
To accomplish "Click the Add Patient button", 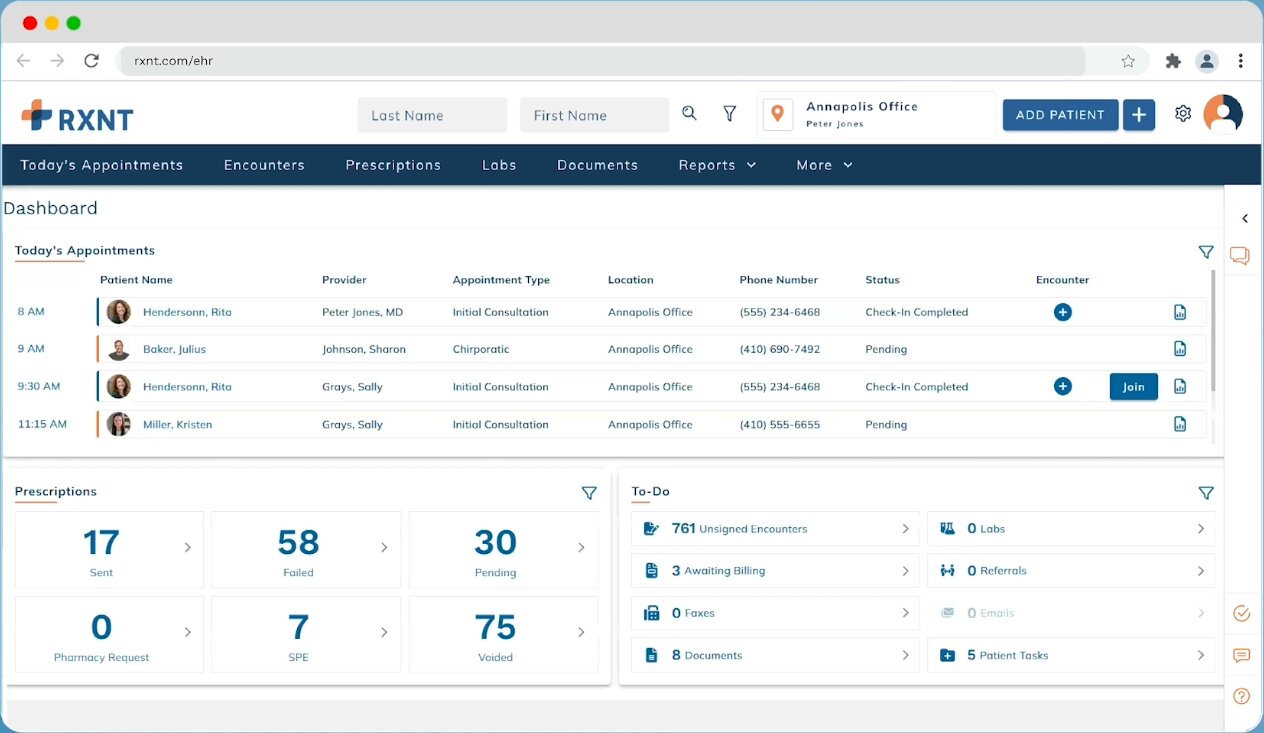I will (1060, 115).
